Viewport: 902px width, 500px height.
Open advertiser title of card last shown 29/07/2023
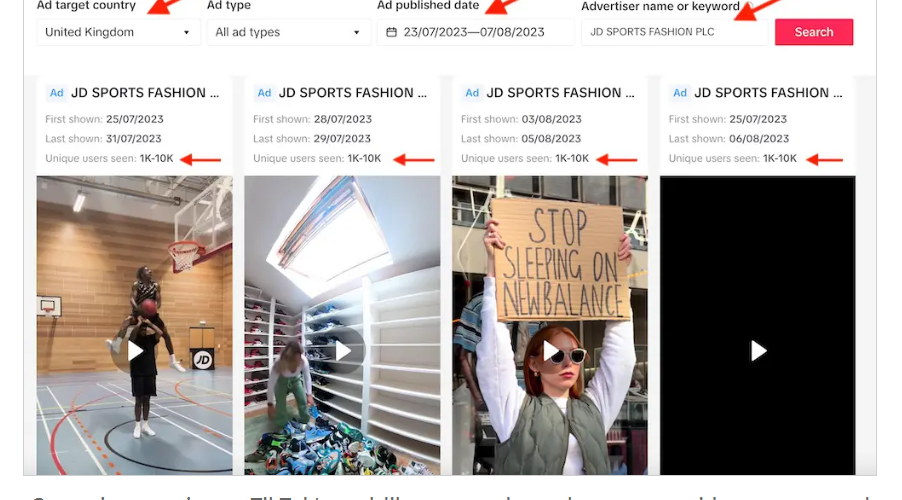(353, 93)
